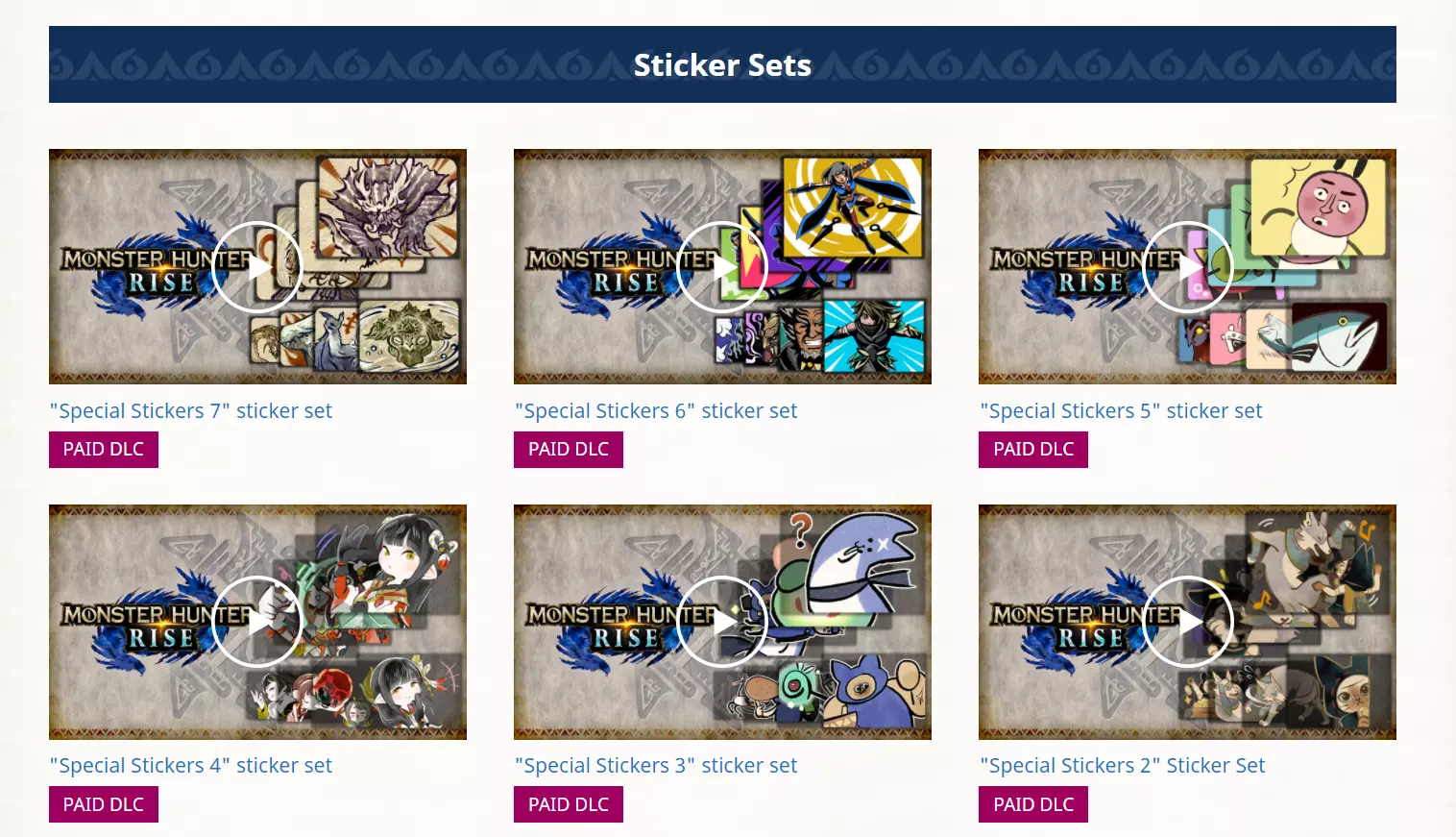Click PAID DLC badge under Special Stickers 2
Image resolution: width=1456 pixels, height=837 pixels.
pos(1033,804)
